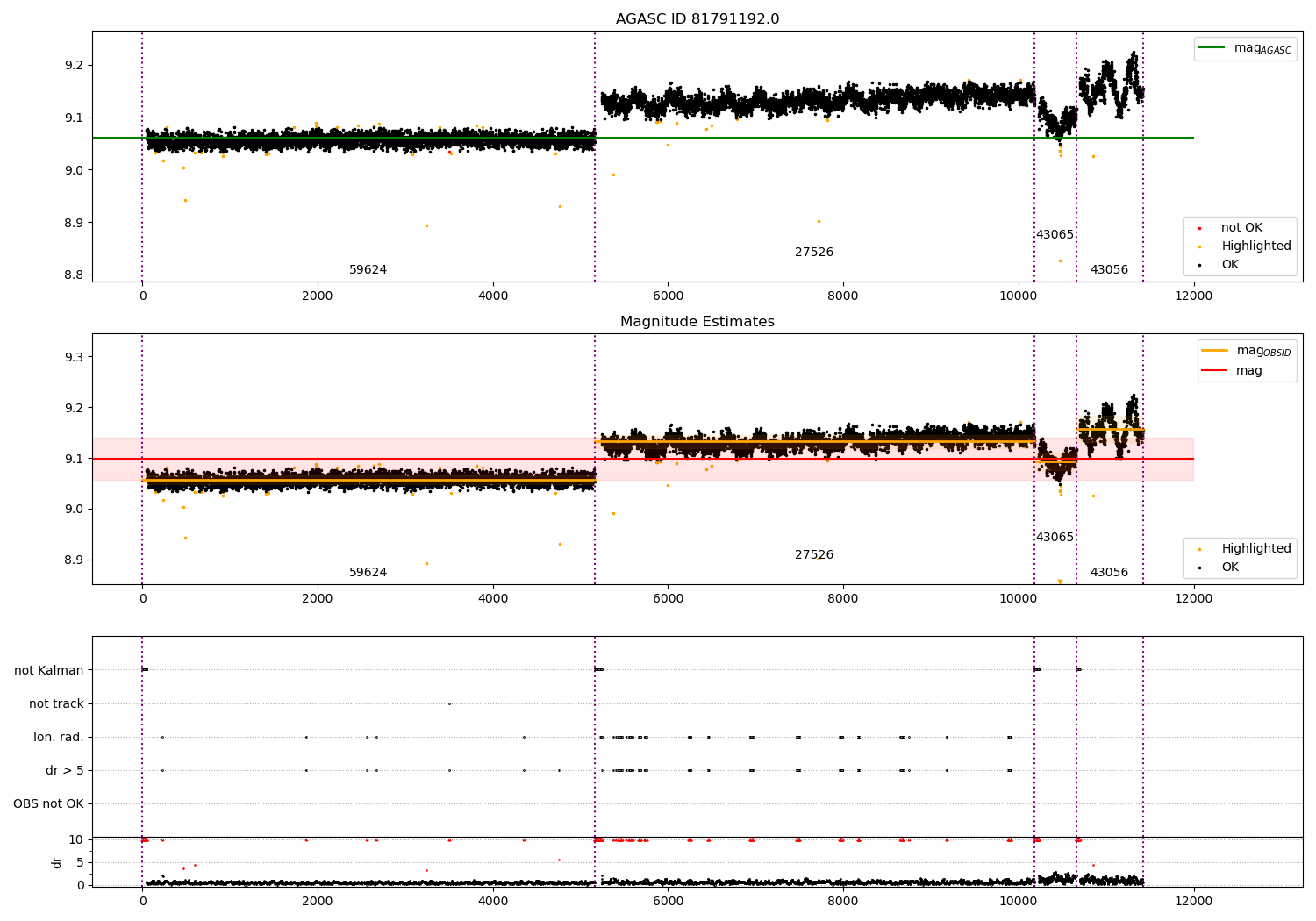
Task: Click the Magnitude Estimates subplot title
Action: click(697, 322)
